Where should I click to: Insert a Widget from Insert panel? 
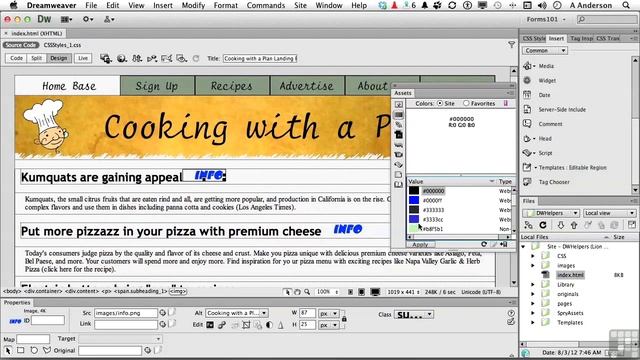(547, 80)
